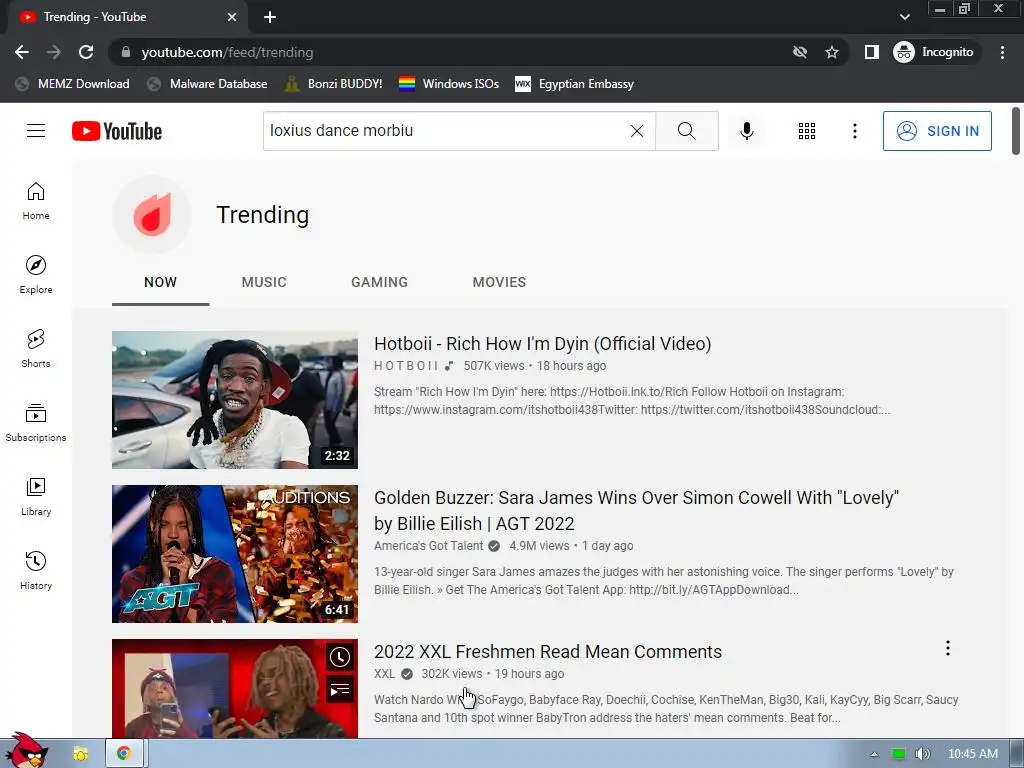Viewport: 1024px width, 768px height.
Task: Open YouTube settings three-dot menu
Action: click(x=854, y=131)
